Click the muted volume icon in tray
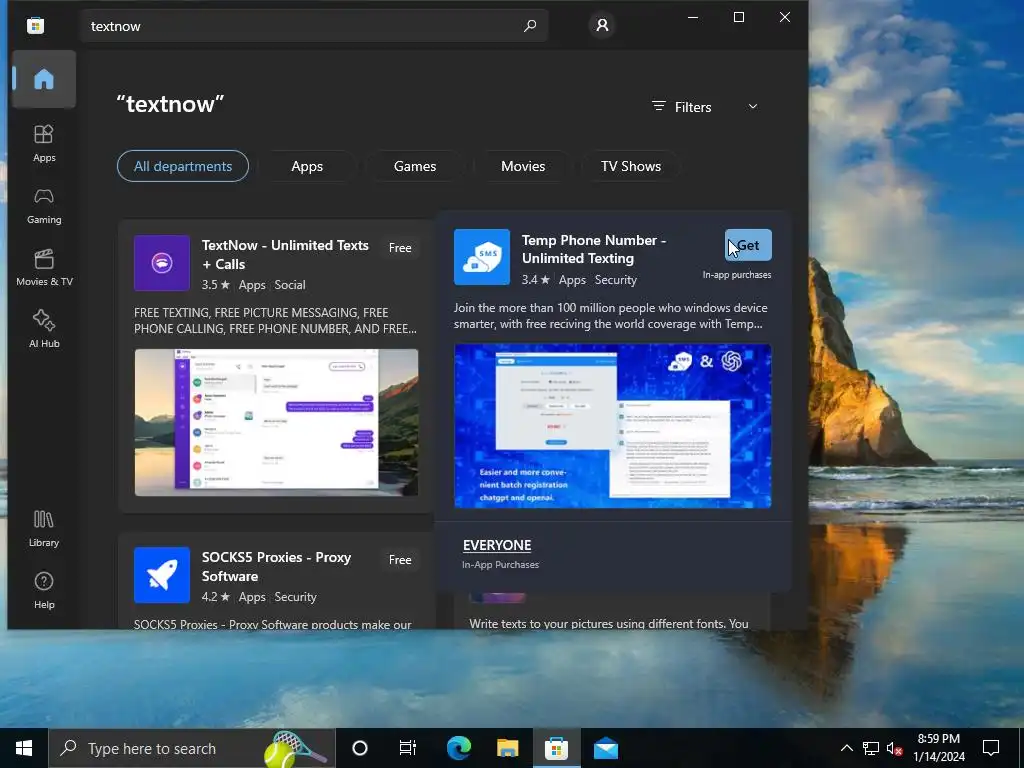This screenshot has height=768, width=1024. (894, 748)
